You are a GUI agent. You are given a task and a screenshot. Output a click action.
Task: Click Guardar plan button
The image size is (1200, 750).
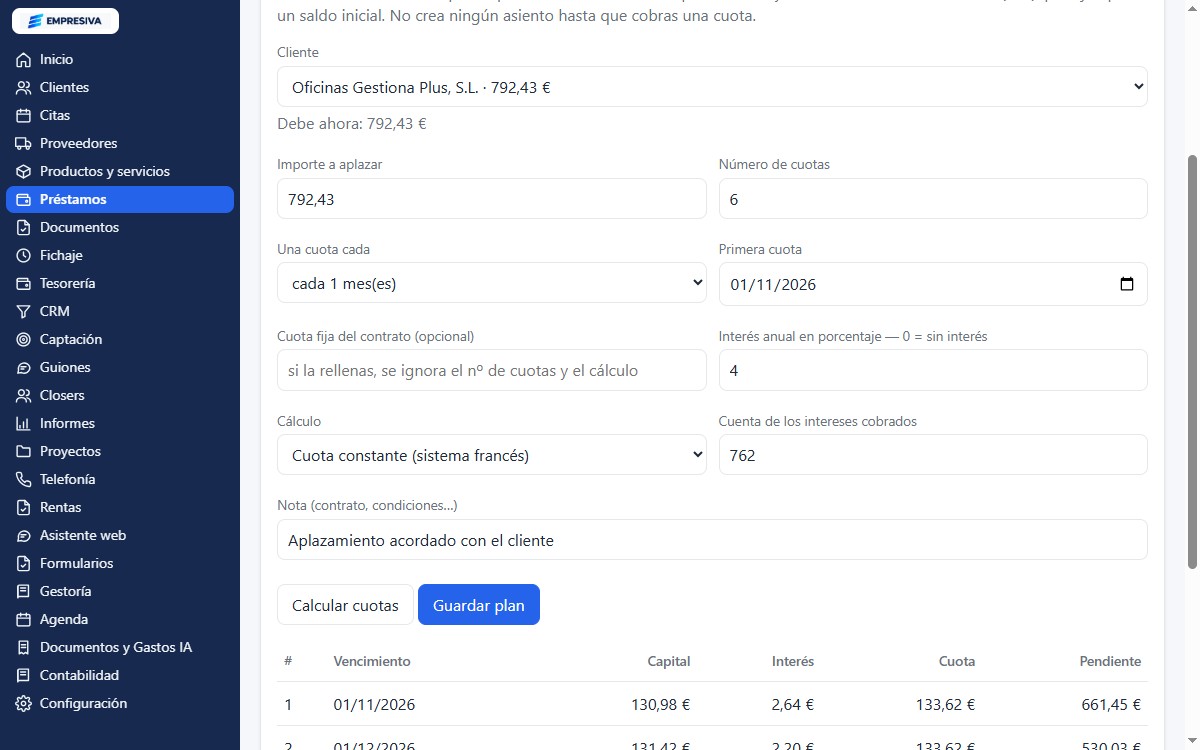click(x=479, y=605)
